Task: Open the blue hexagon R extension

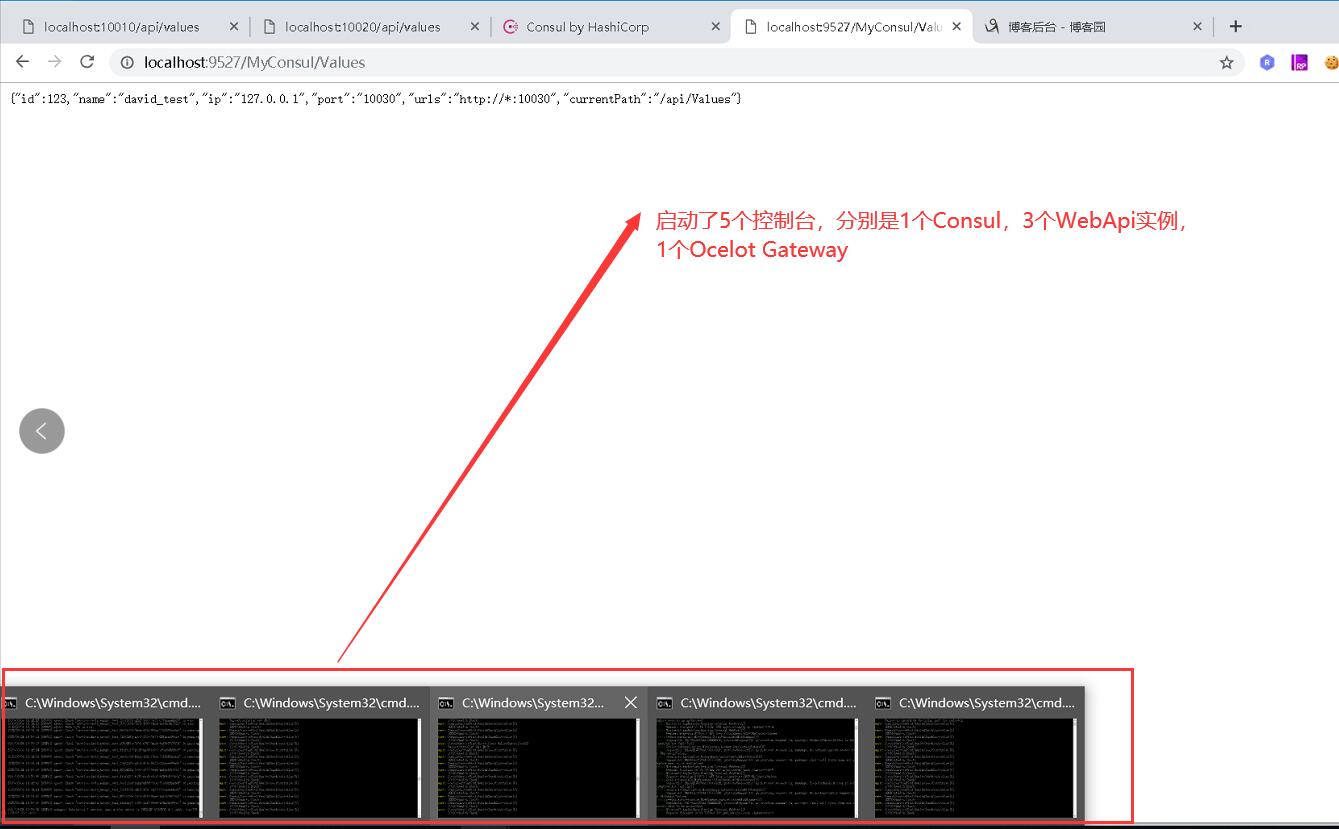Action: [x=1267, y=62]
